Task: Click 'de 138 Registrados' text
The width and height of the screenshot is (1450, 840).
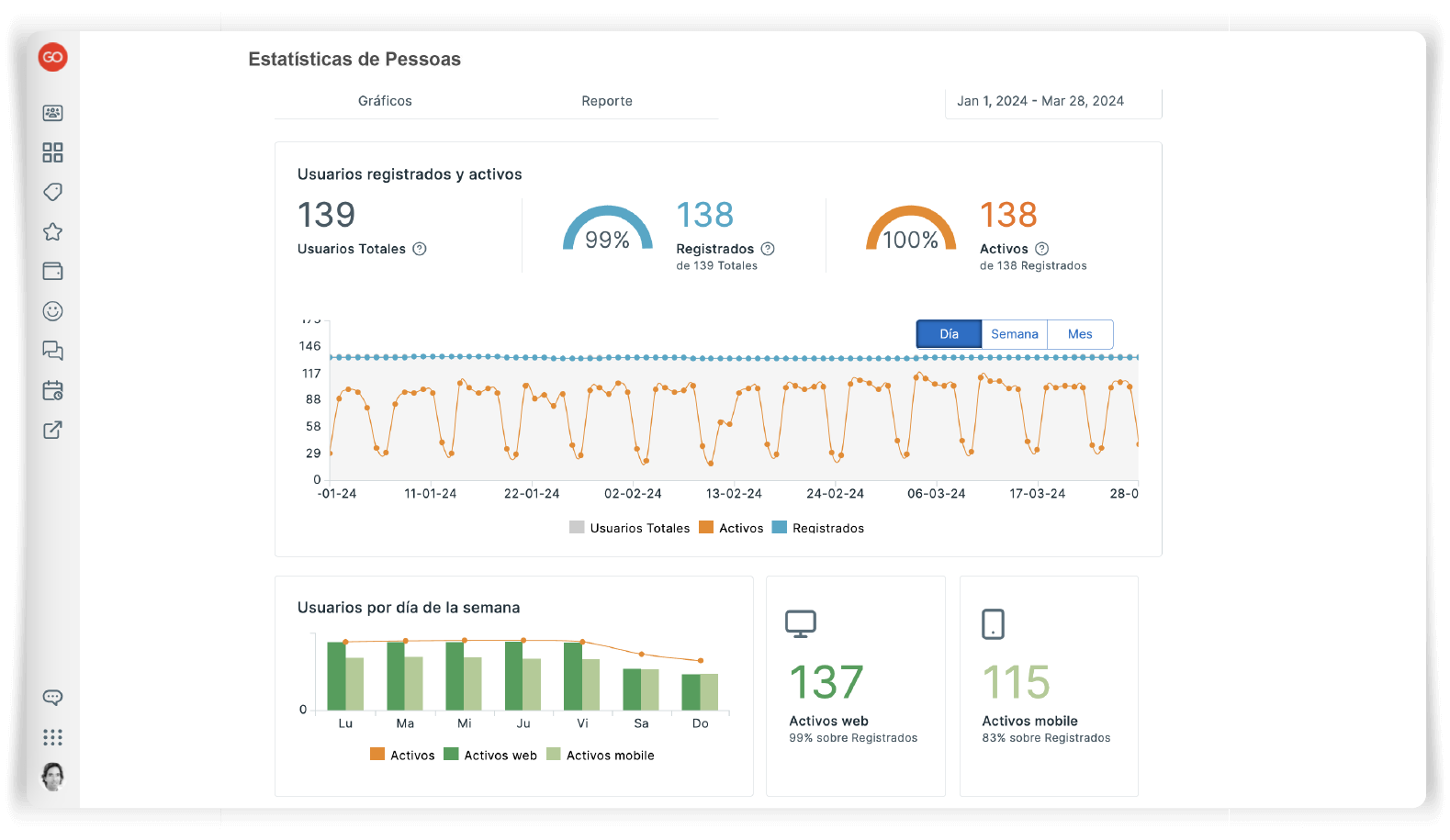Action: (x=1033, y=265)
